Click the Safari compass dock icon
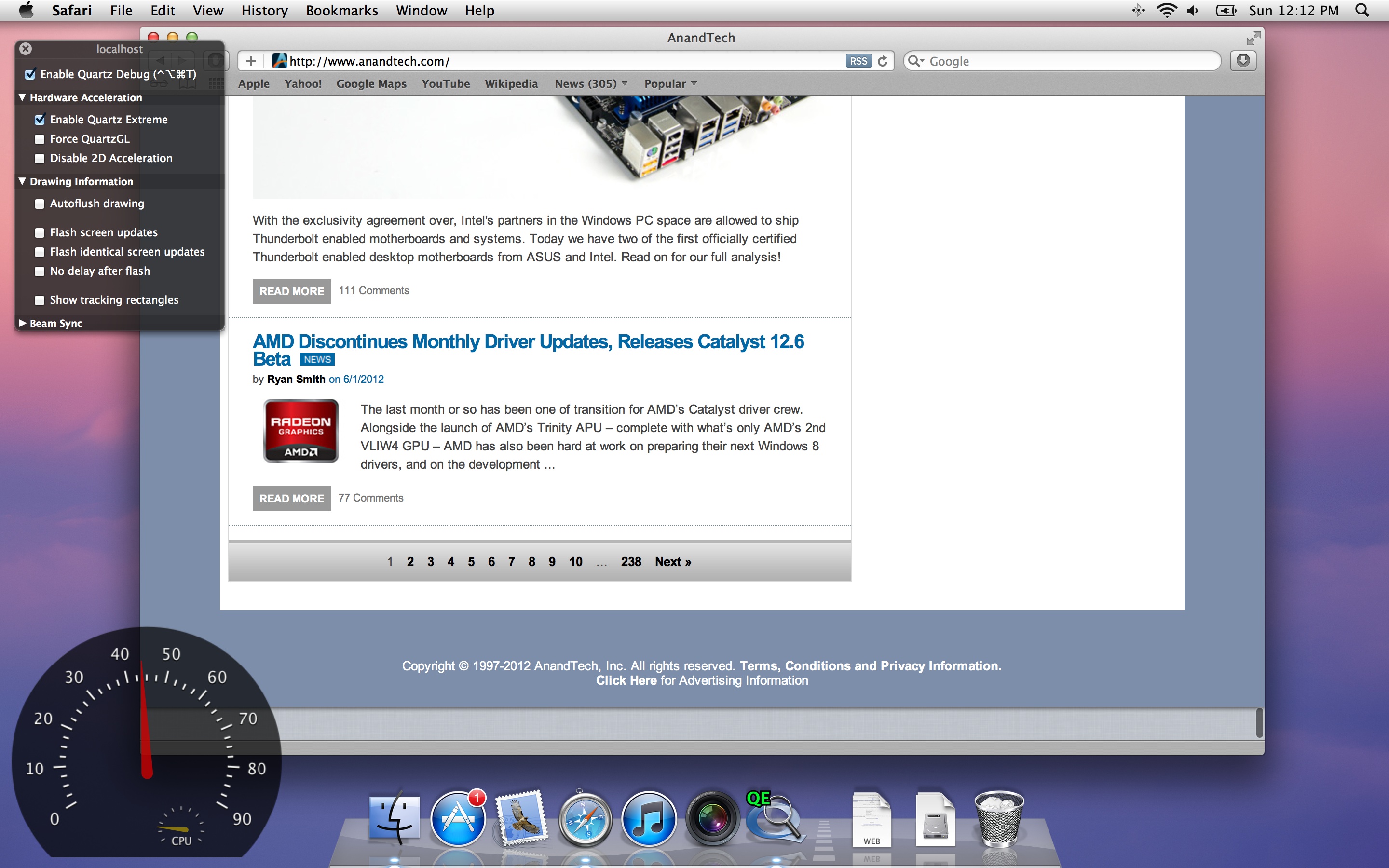 pyautogui.click(x=585, y=819)
